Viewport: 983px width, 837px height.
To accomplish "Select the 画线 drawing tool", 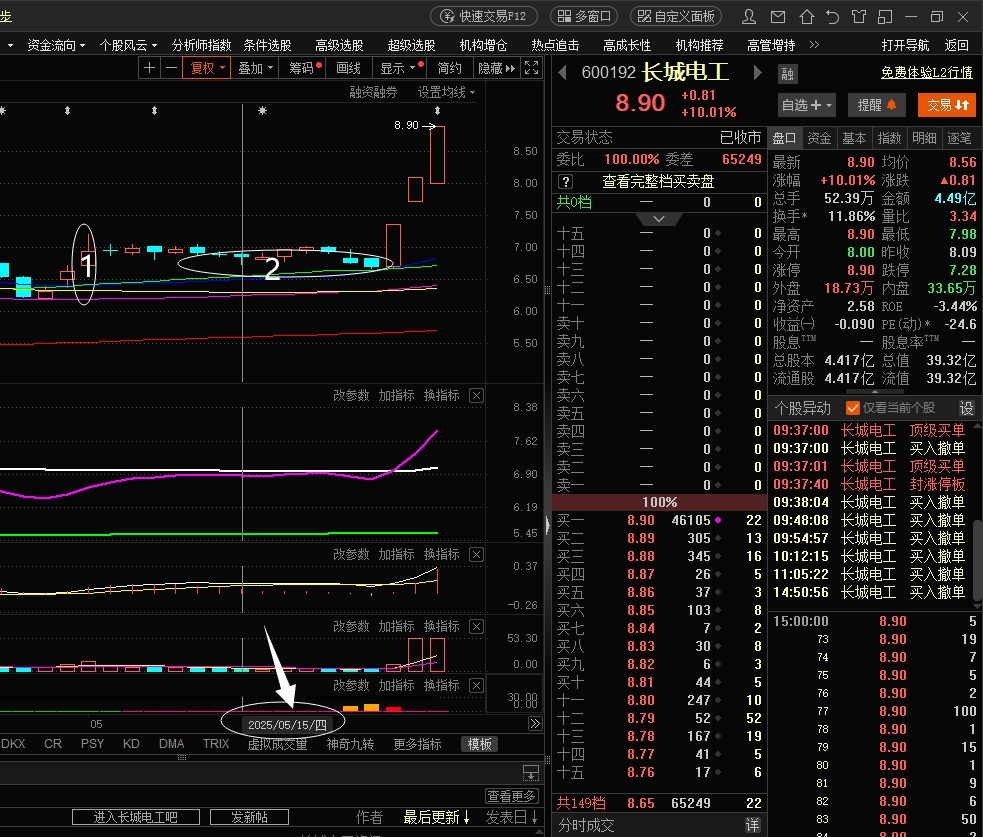I will pos(349,68).
